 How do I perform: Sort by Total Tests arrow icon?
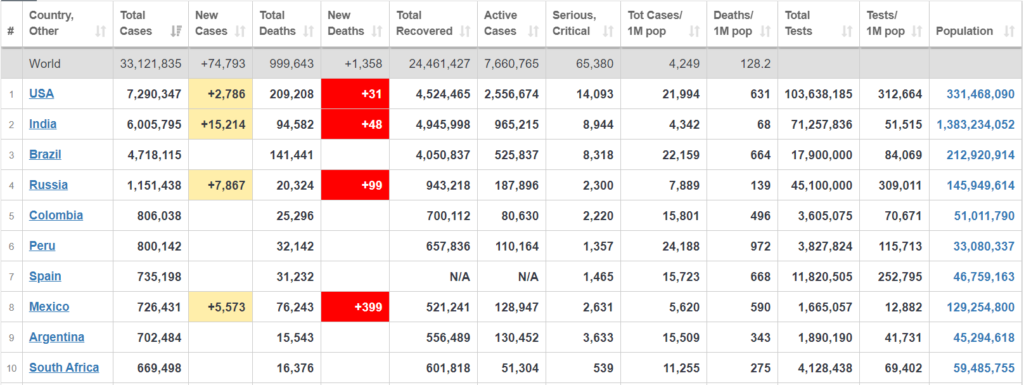point(847,31)
